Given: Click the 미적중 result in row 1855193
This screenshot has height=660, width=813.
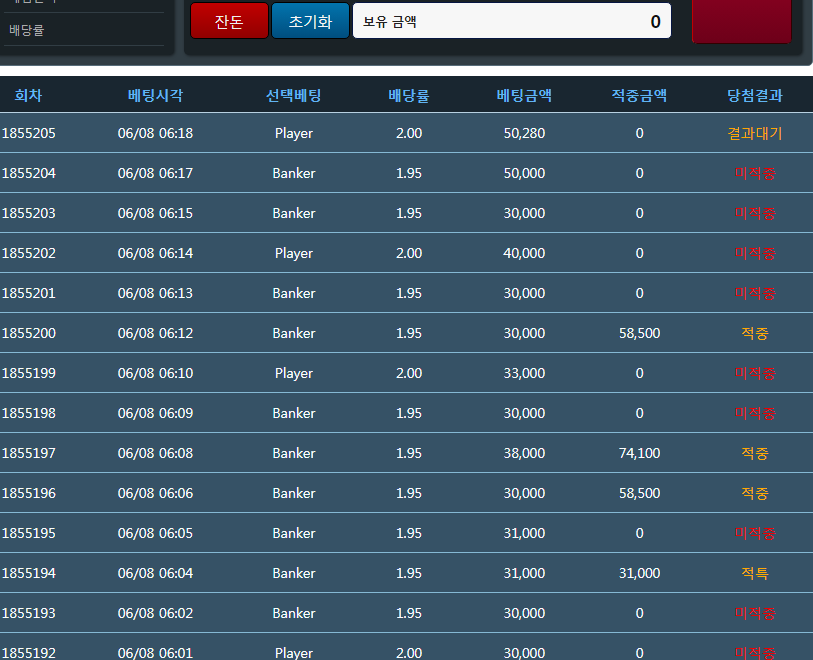Looking at the screenshot, I should 754,612.
